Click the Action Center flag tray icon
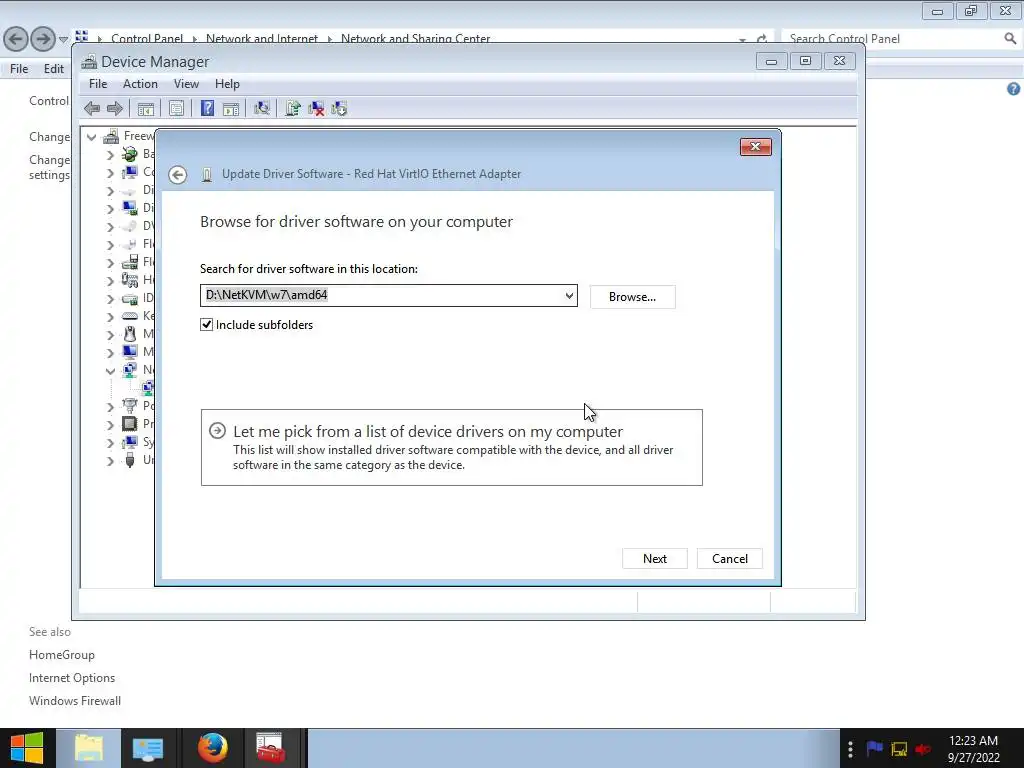The height and width of the screenshot is (768, 1024). (x=874, y=748)
